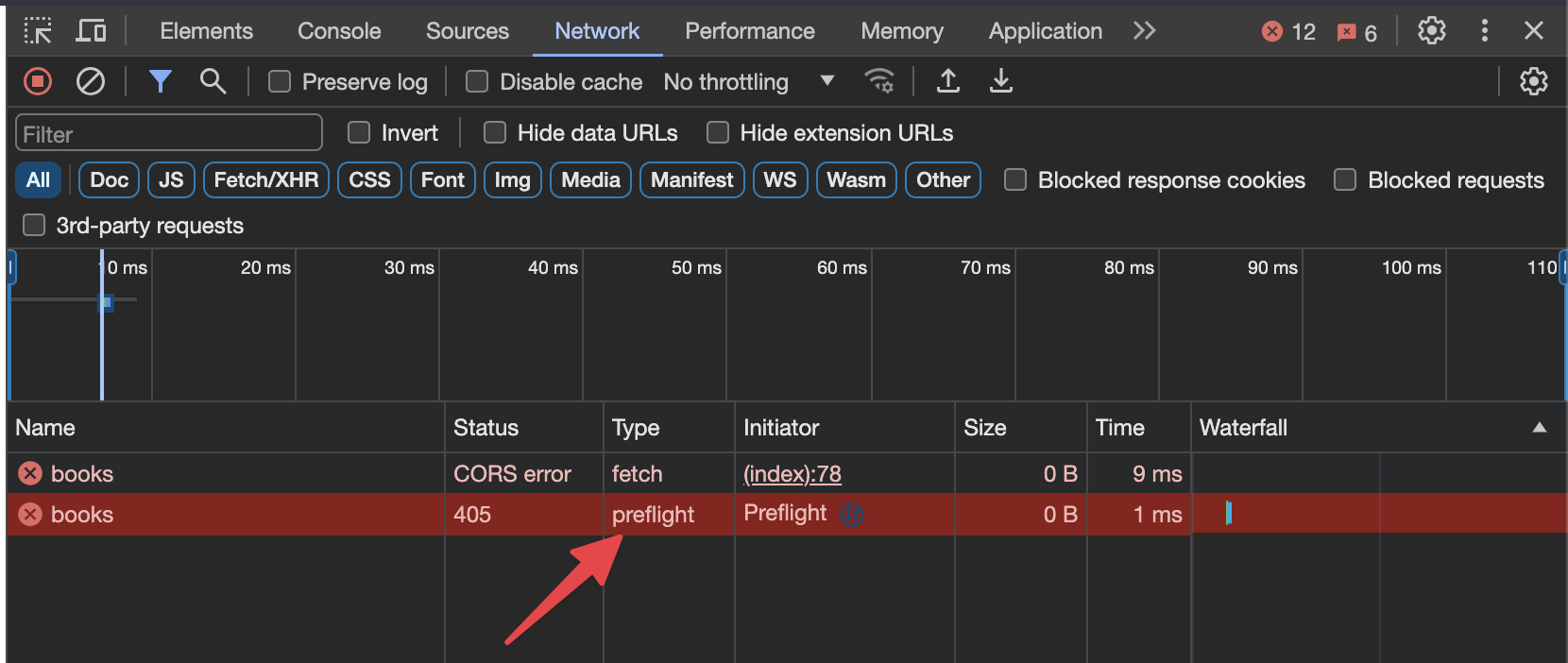
Task: Toggle the network filter funnel icon
Action: pyautogui.click(x=161, y=82)
